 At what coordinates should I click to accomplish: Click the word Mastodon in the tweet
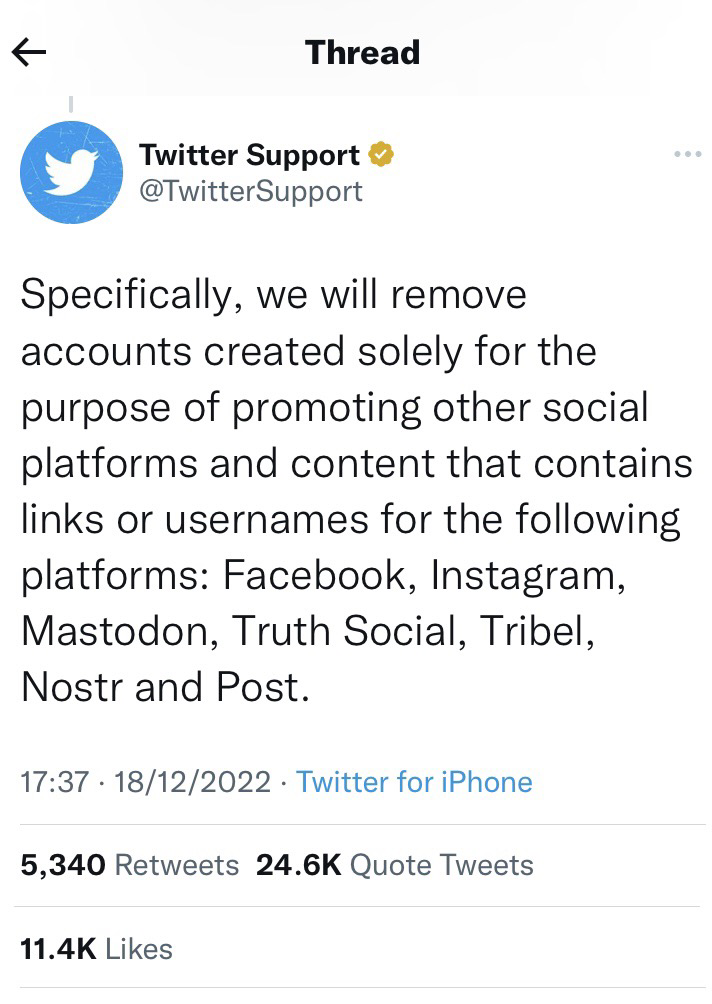(115, 631)
